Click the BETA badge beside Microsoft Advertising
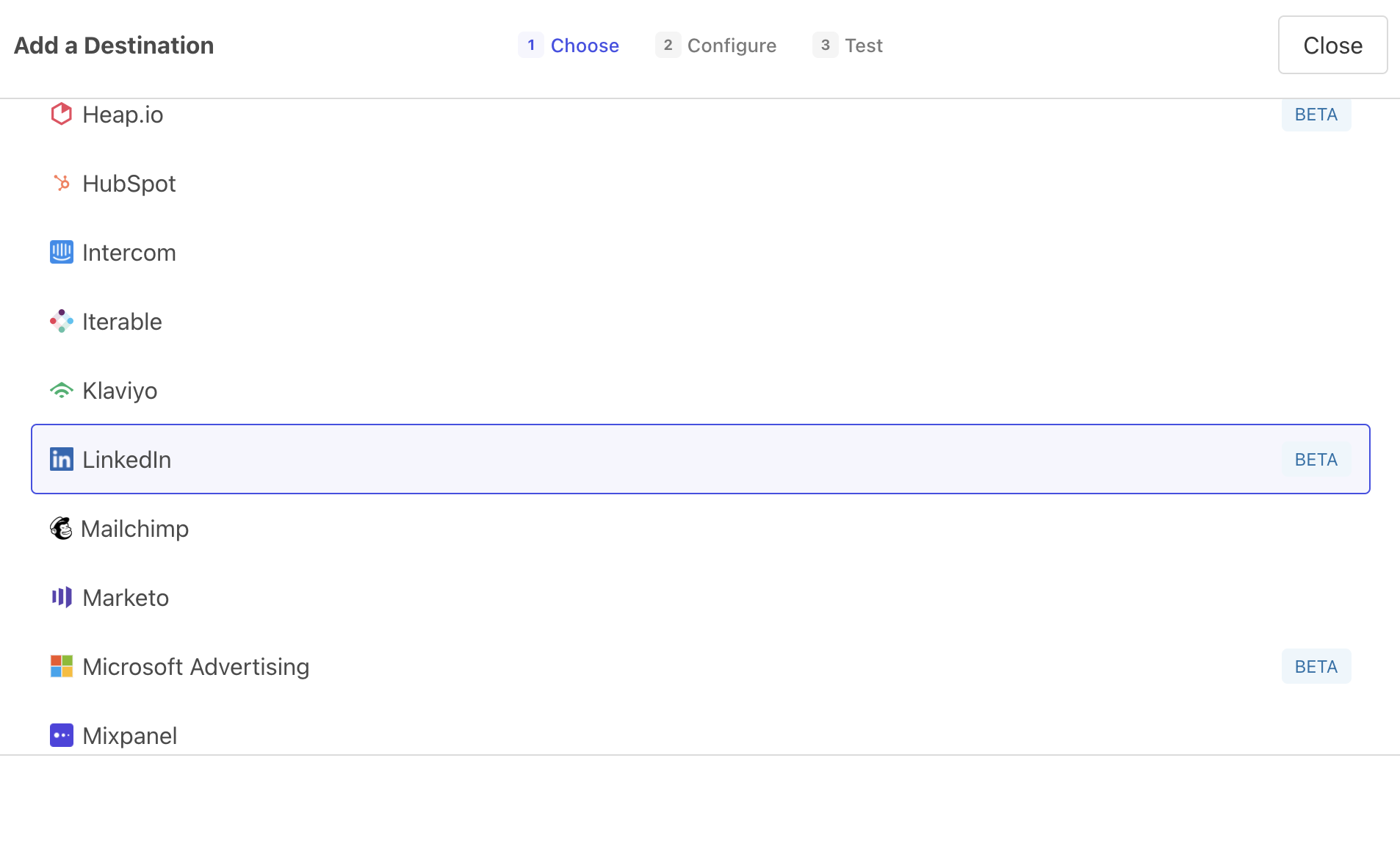Image resolution: width=1400 pixels, height=849 pixels. click(1316, 667)
